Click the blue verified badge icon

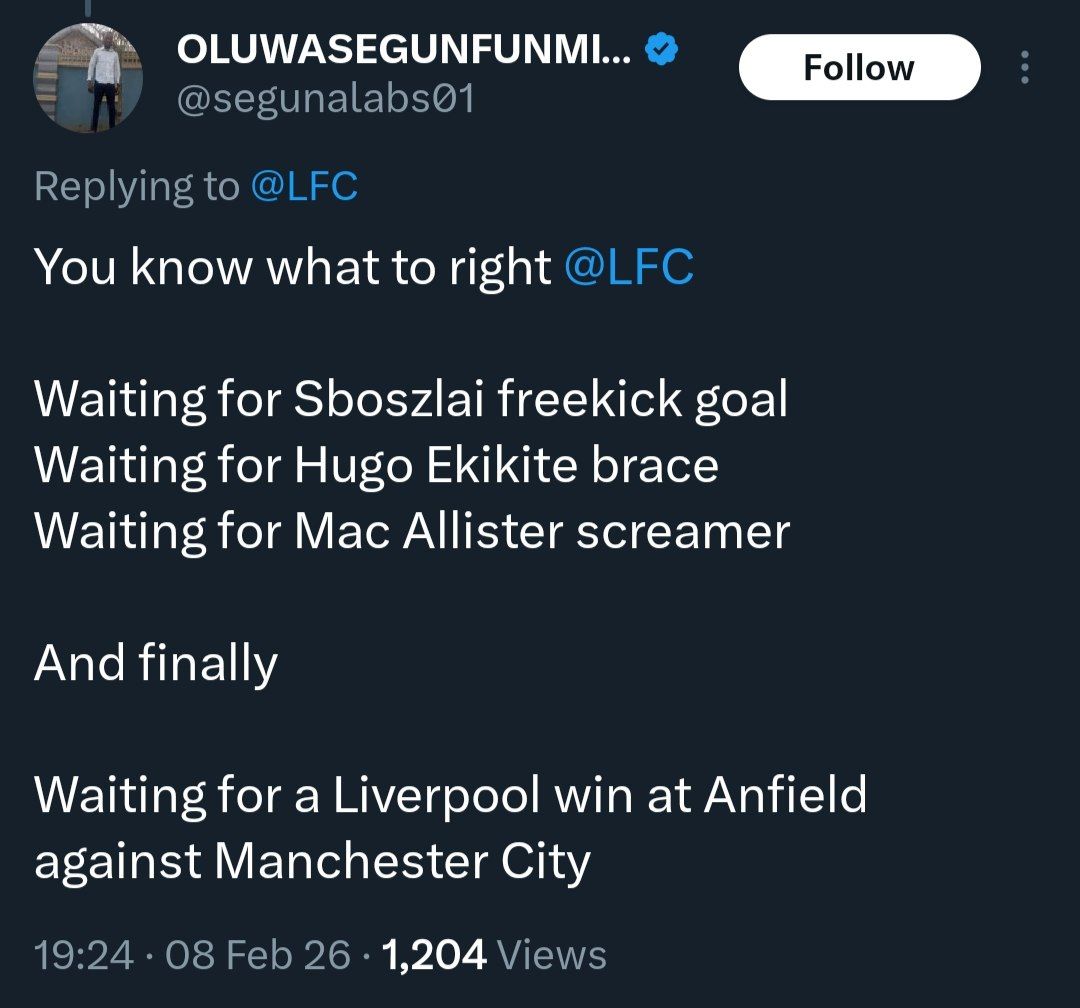pos(661,50)
